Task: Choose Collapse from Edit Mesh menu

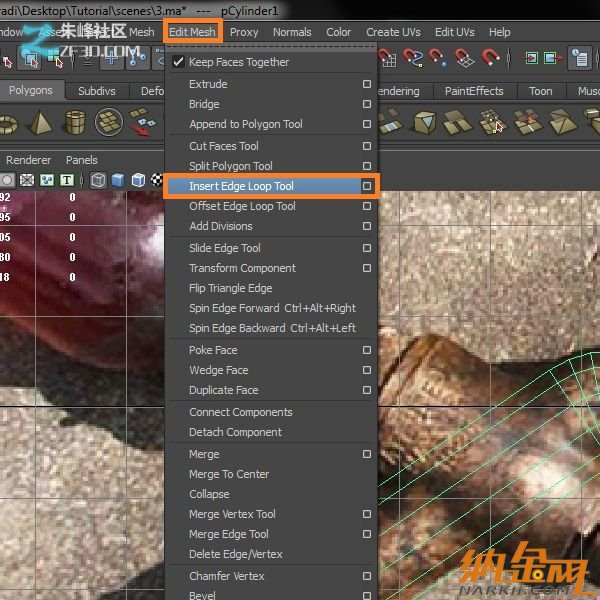Action: point(209,494)
